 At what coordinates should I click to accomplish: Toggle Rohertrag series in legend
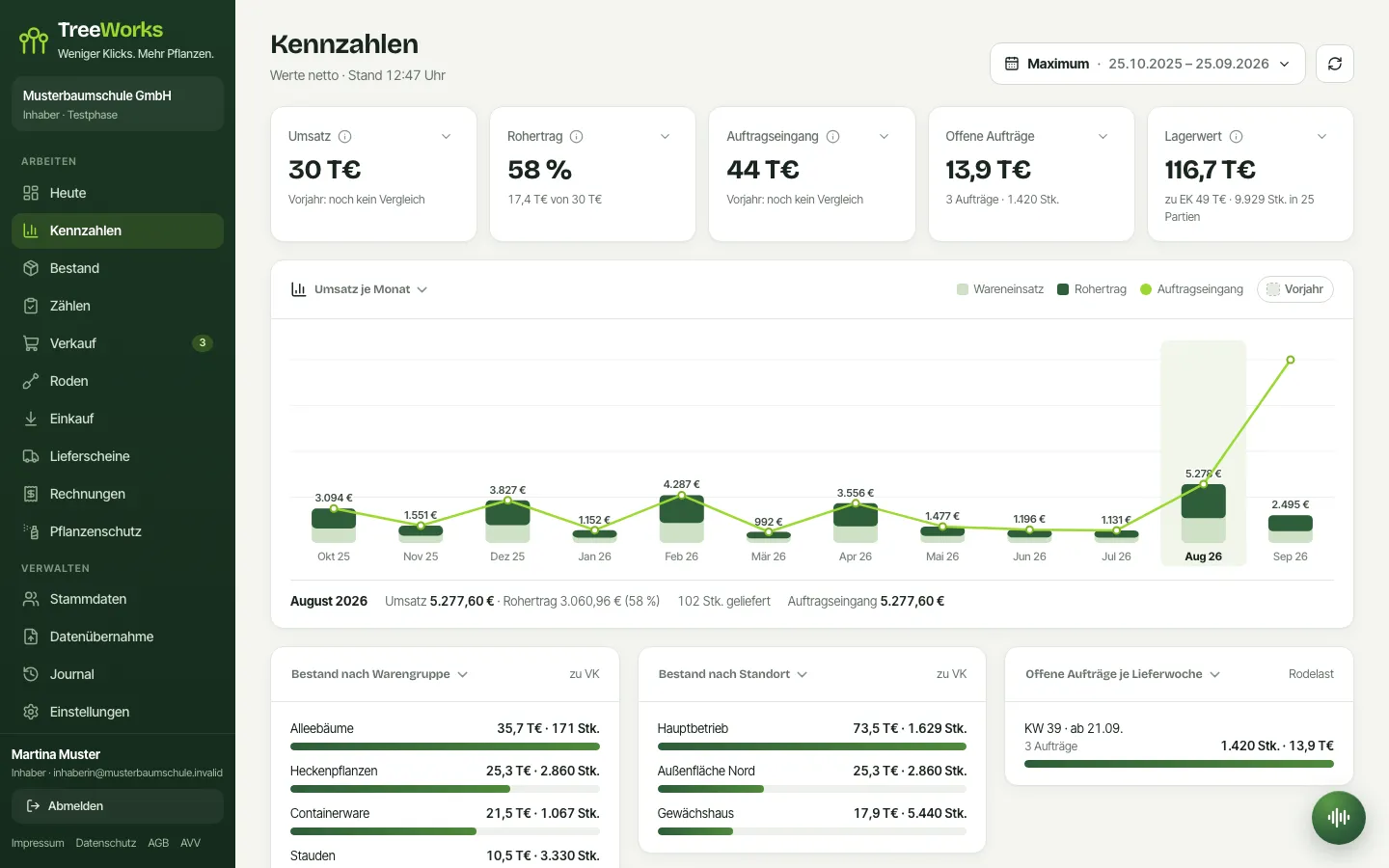click(1092, 289)
